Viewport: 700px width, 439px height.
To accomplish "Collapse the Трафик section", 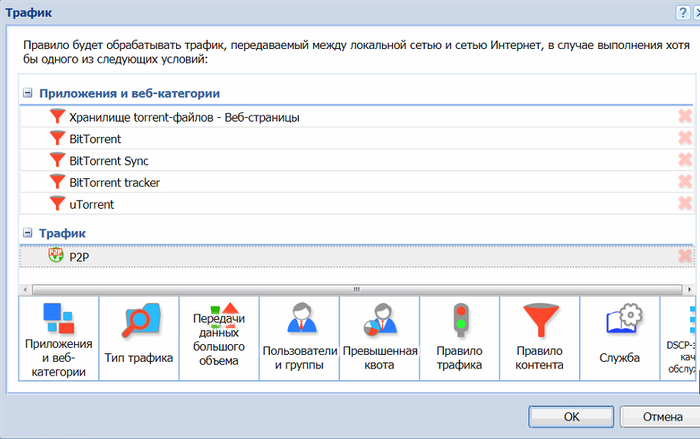I will click(28, 232).
